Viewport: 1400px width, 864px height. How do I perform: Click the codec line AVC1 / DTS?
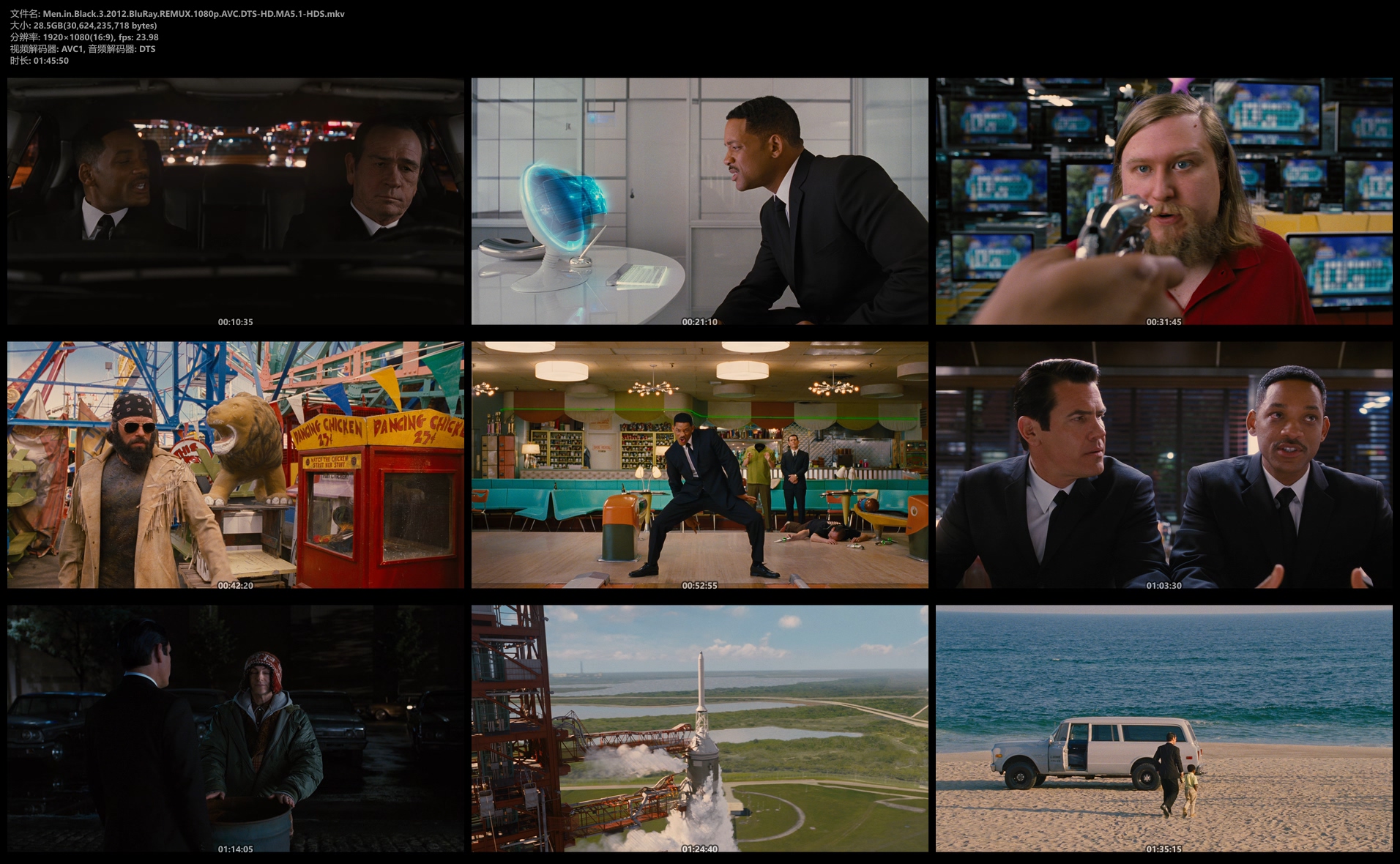[83, 49]
